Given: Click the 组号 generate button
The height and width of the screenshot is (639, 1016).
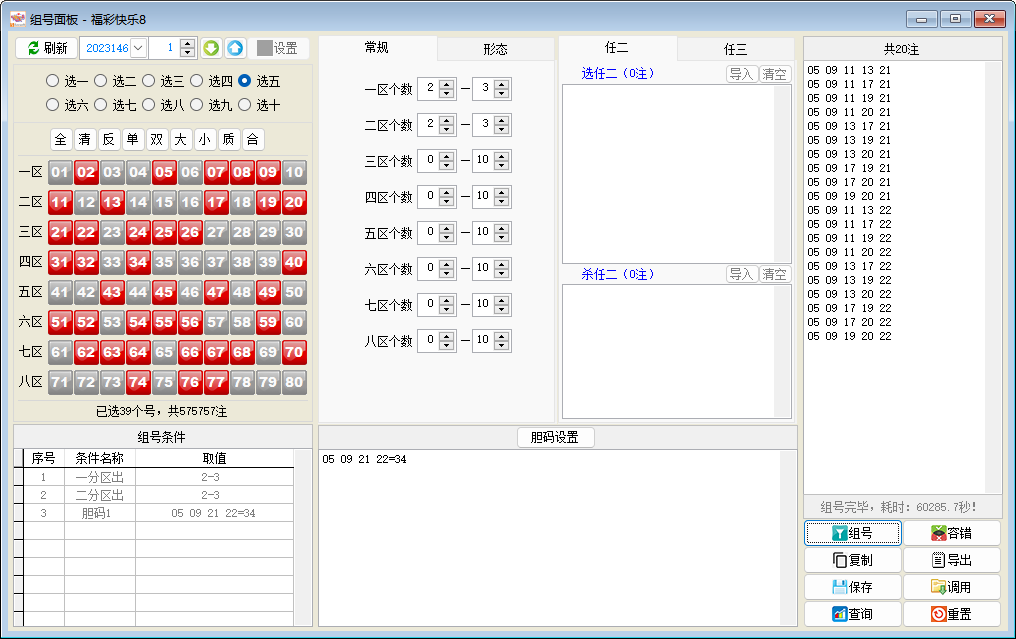Looking at the screenshot, I should (x=852, y=533).
